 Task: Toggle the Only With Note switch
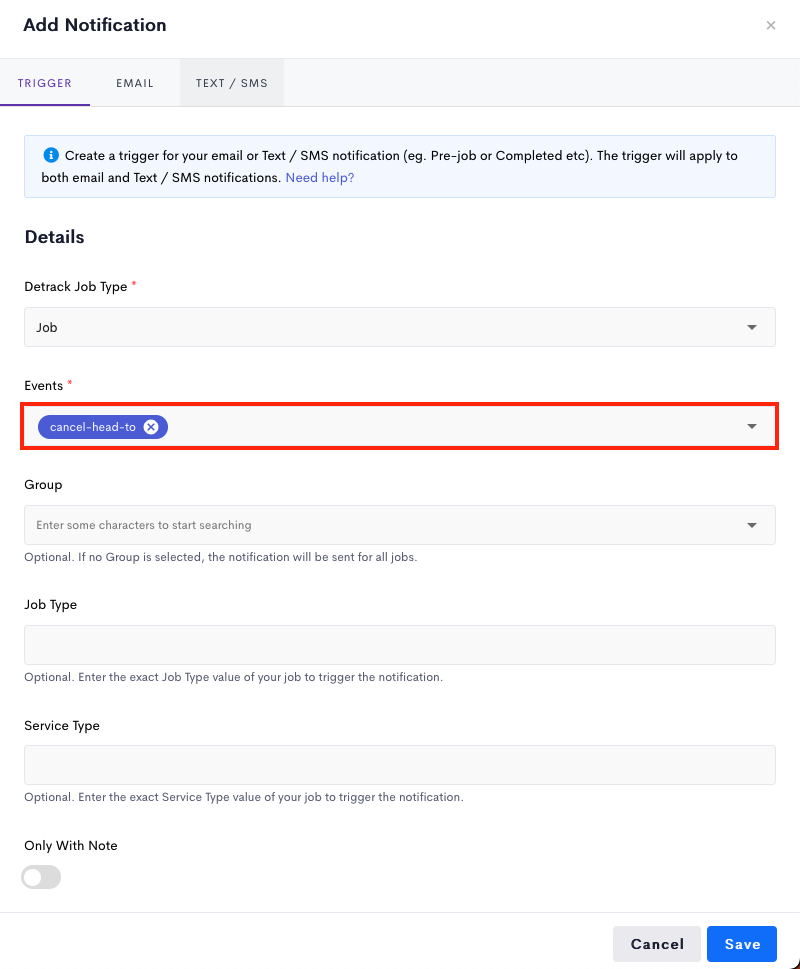[41, 877]
